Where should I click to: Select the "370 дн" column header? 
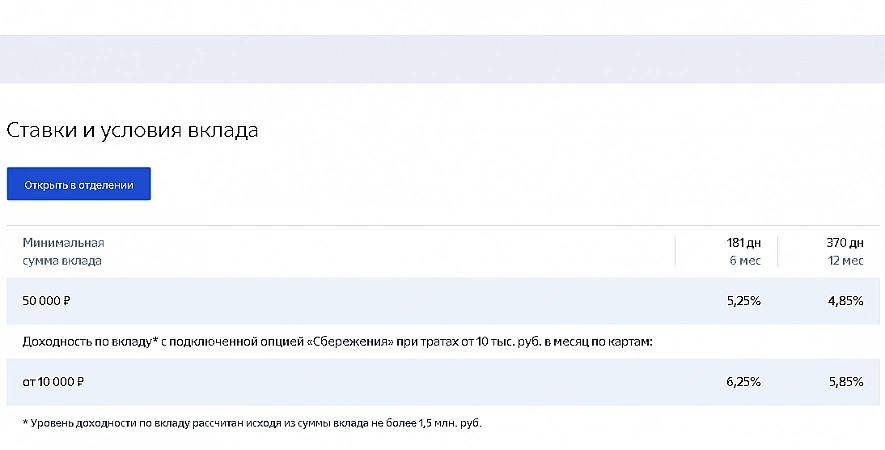pos(845,243)
